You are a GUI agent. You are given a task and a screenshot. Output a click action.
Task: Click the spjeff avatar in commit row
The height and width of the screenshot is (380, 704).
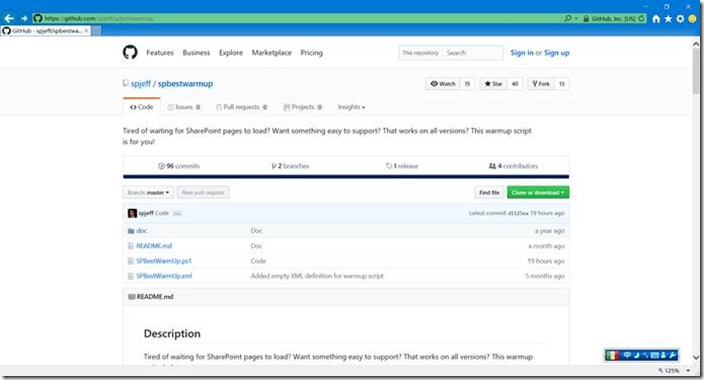click(132, 213)
